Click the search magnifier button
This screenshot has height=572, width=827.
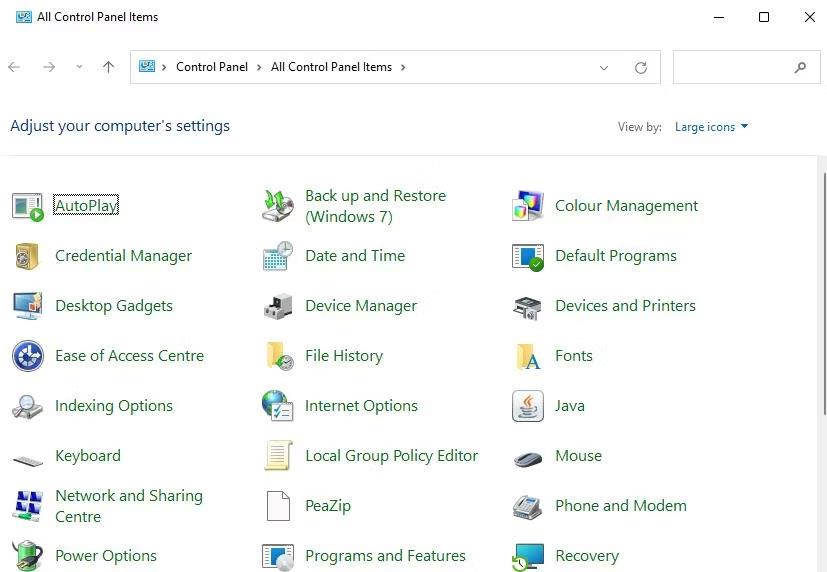[800, 67]
